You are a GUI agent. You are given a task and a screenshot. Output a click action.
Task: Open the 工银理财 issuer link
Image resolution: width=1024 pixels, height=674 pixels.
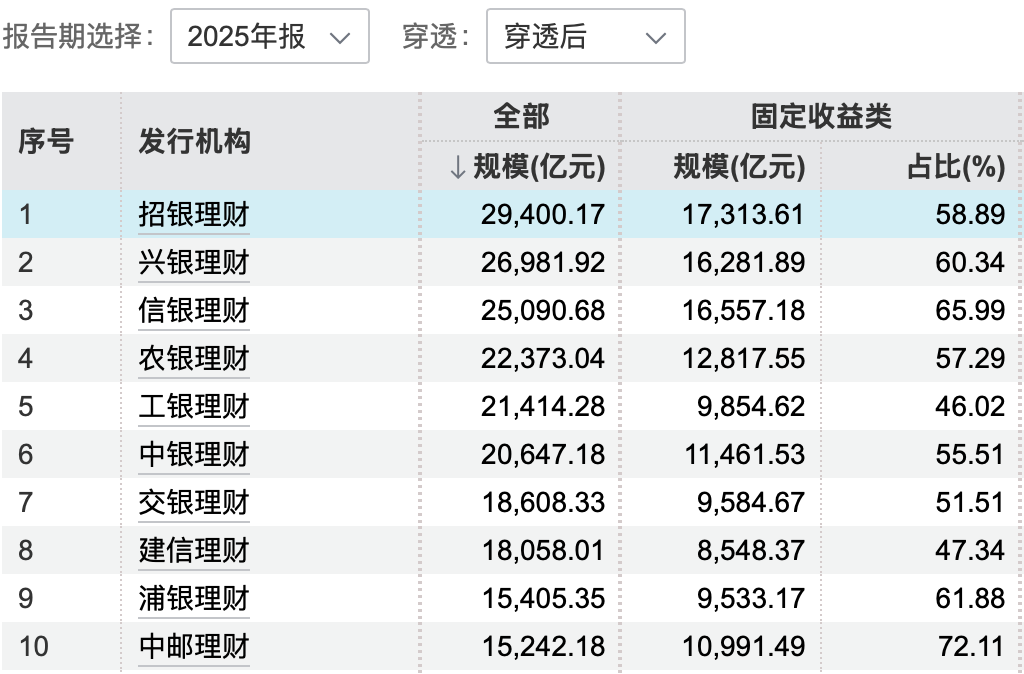[x=194, y=406]
